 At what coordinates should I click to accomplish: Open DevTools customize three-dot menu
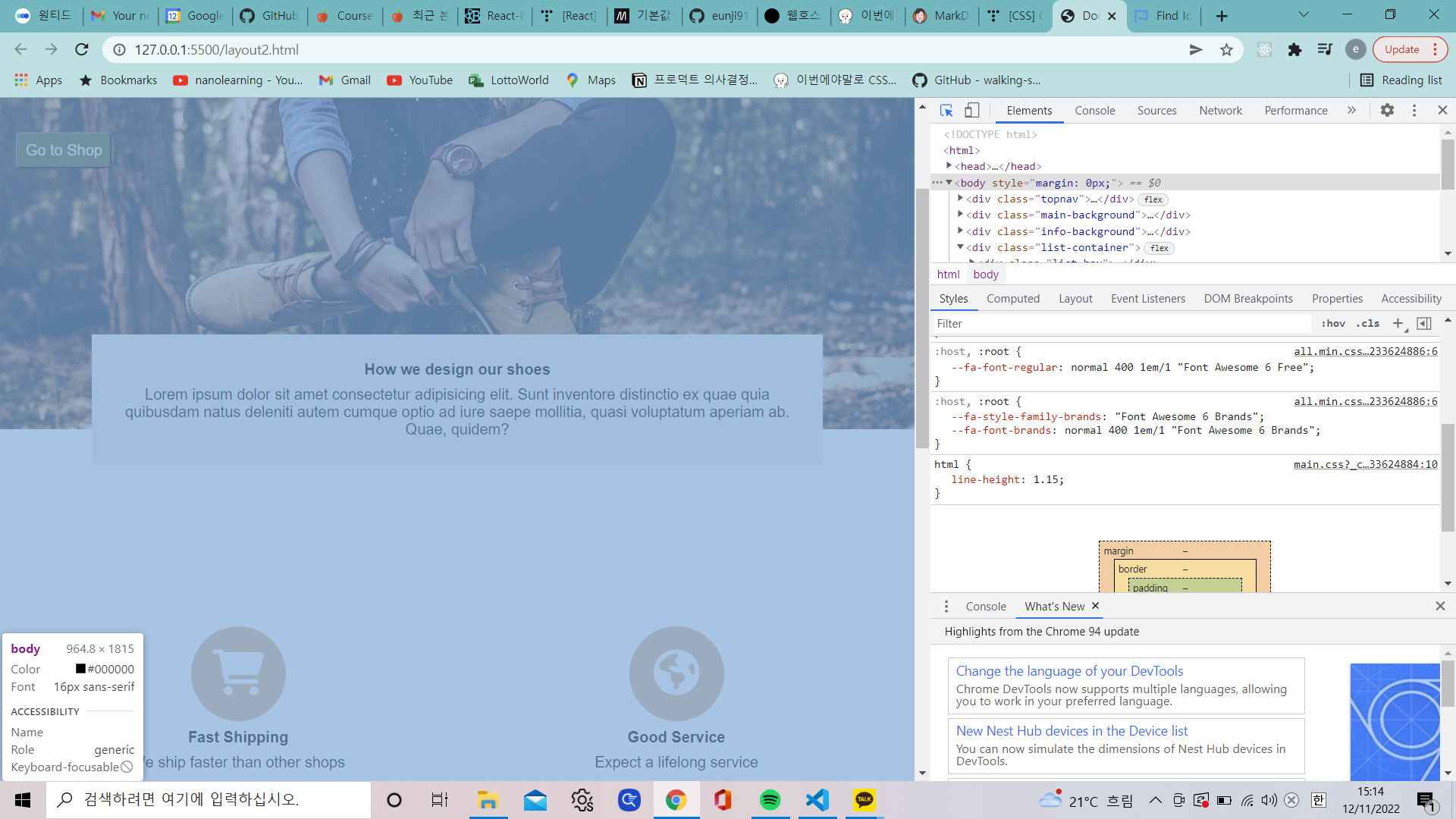[x=1414, y=111]
